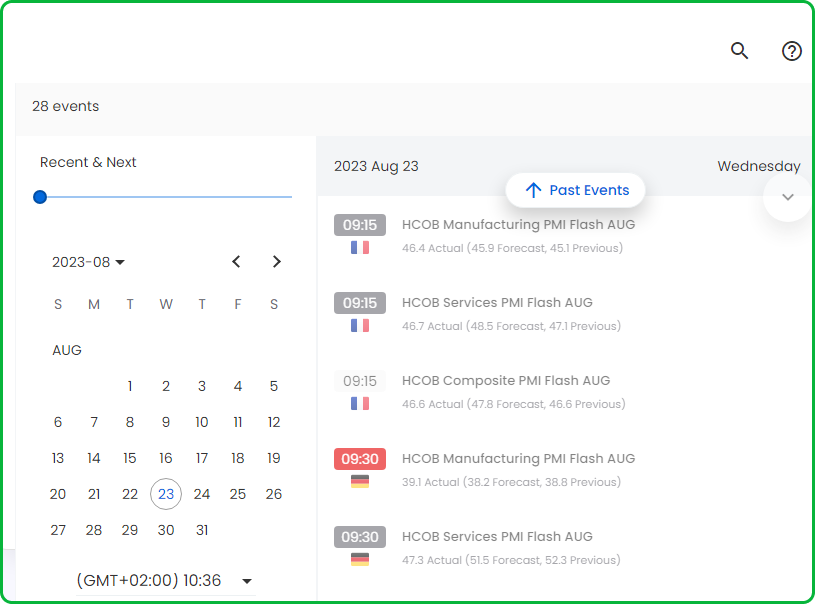Image resolution: width=815 pixels, height=604 pixels.
Task: Open the 2023-08 month dropdown
Action: point(88,261)
